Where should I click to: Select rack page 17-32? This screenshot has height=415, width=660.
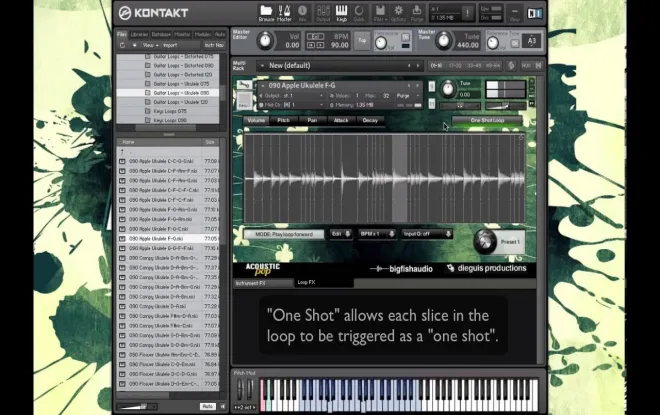[x=455, y=66]
